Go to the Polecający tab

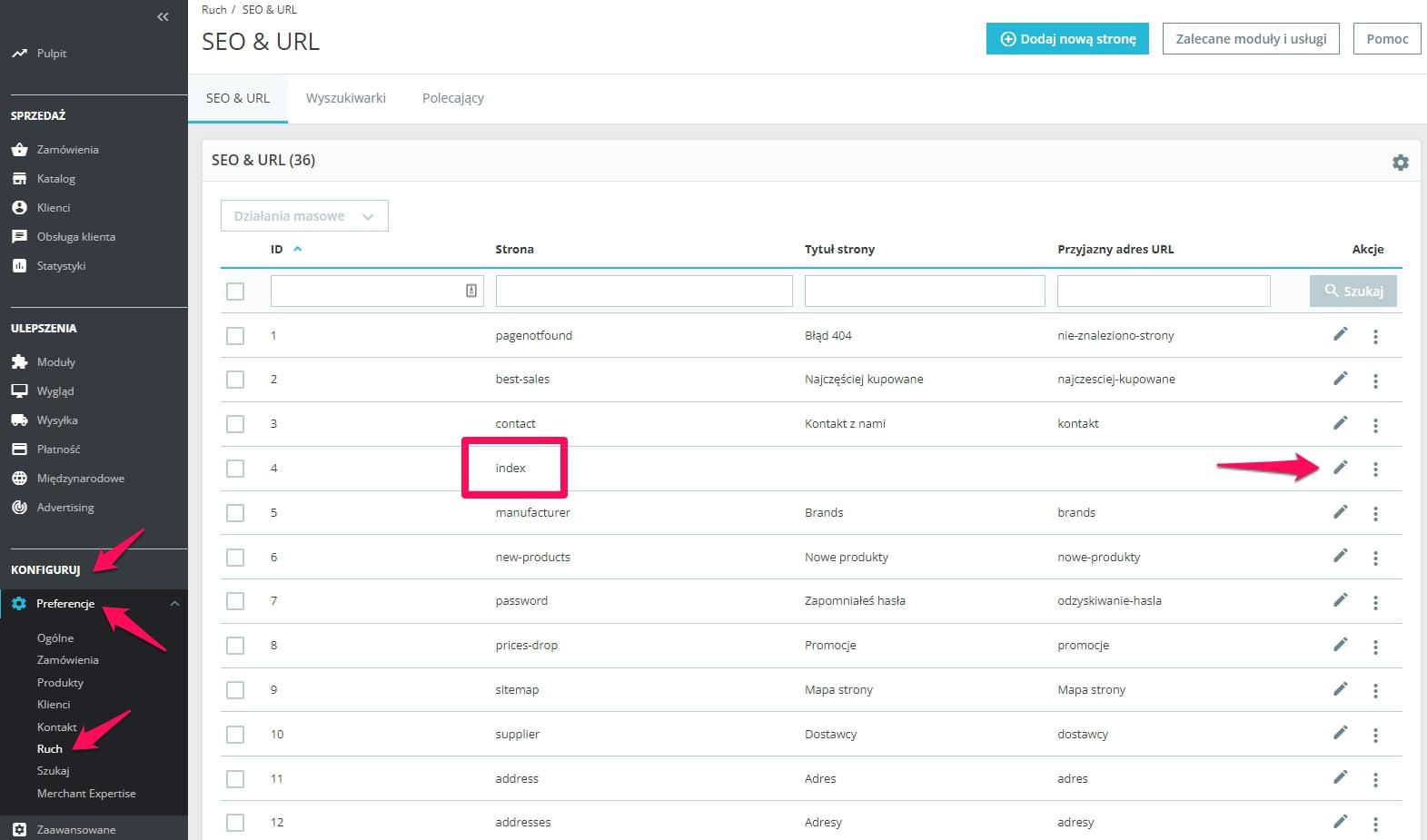click(453, 98)
